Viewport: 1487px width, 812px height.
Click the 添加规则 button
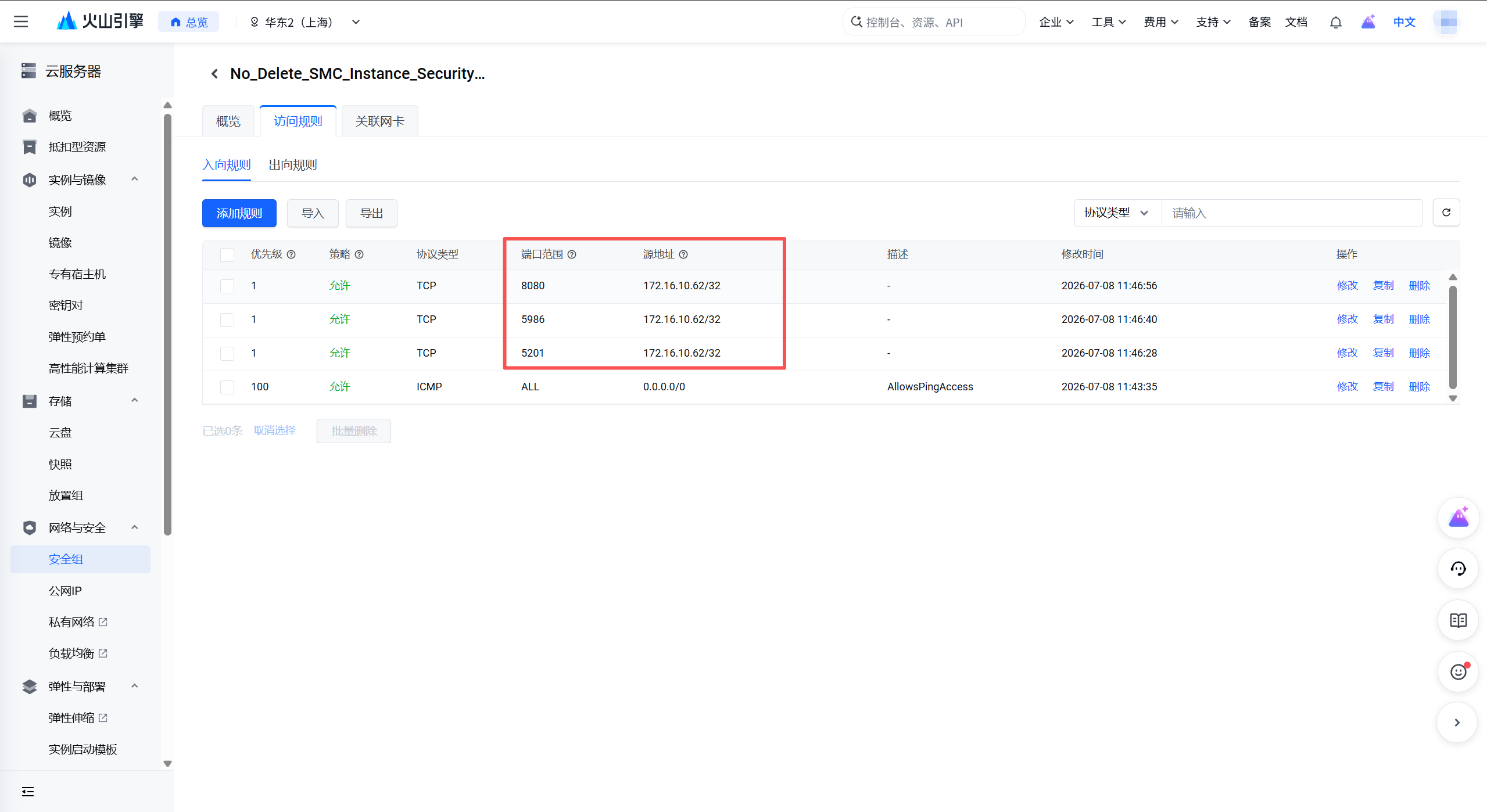click(239, 213)
